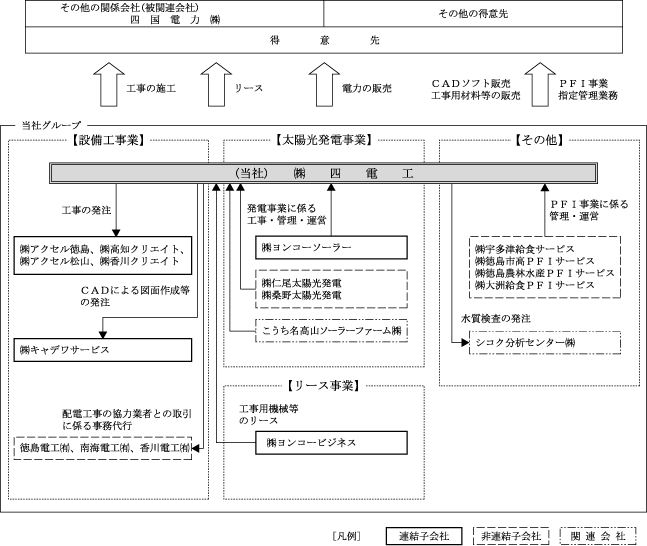The image size is (647, 546).
Task: Click the ㈱大洲給食PFIサービス entry
Action: [534, 285]
